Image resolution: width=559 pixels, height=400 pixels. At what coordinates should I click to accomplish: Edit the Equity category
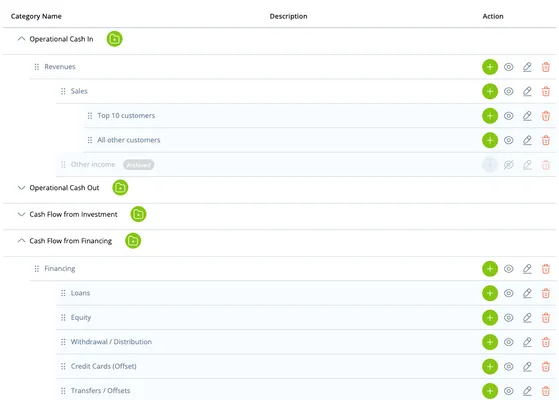pos(527,318)
